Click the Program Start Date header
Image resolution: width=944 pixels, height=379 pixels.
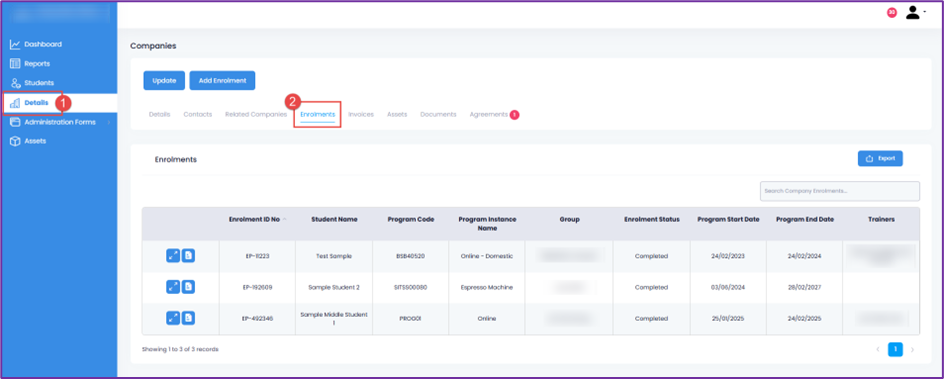[728, 220]
